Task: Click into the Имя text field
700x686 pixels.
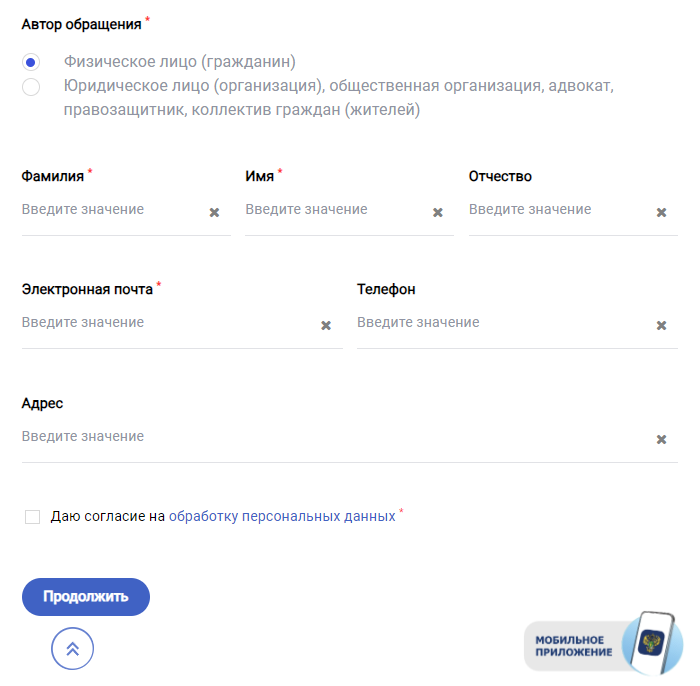Action: pyautogui.click(x=333, y=210)
